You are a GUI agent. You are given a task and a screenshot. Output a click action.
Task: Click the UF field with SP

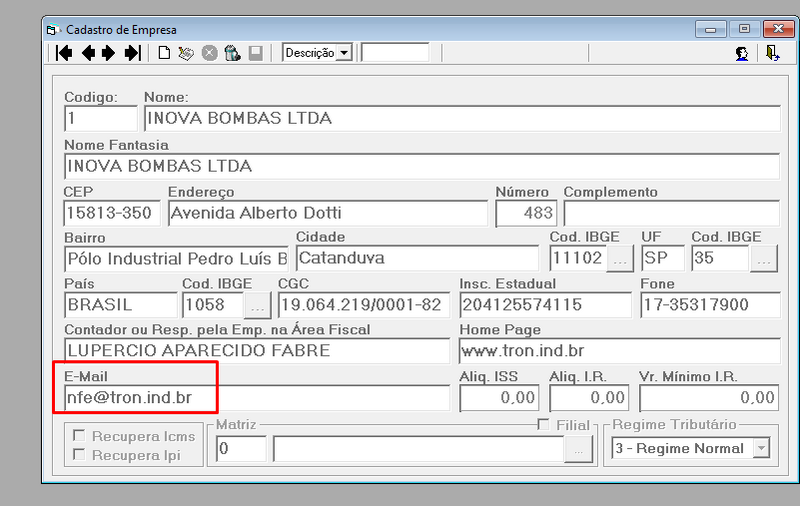[663, 258]
